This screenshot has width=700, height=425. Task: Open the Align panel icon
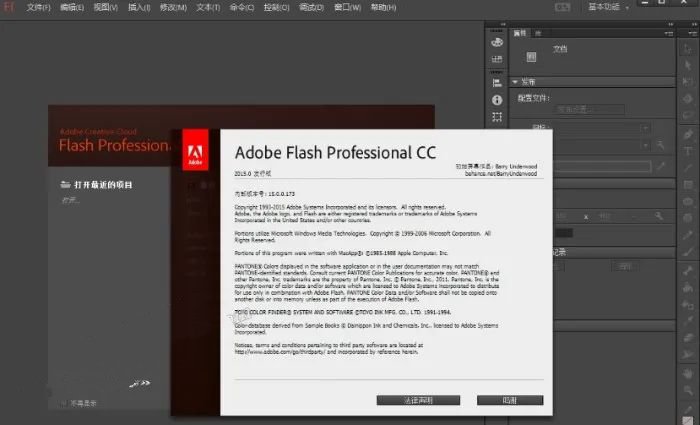(497, 83)
